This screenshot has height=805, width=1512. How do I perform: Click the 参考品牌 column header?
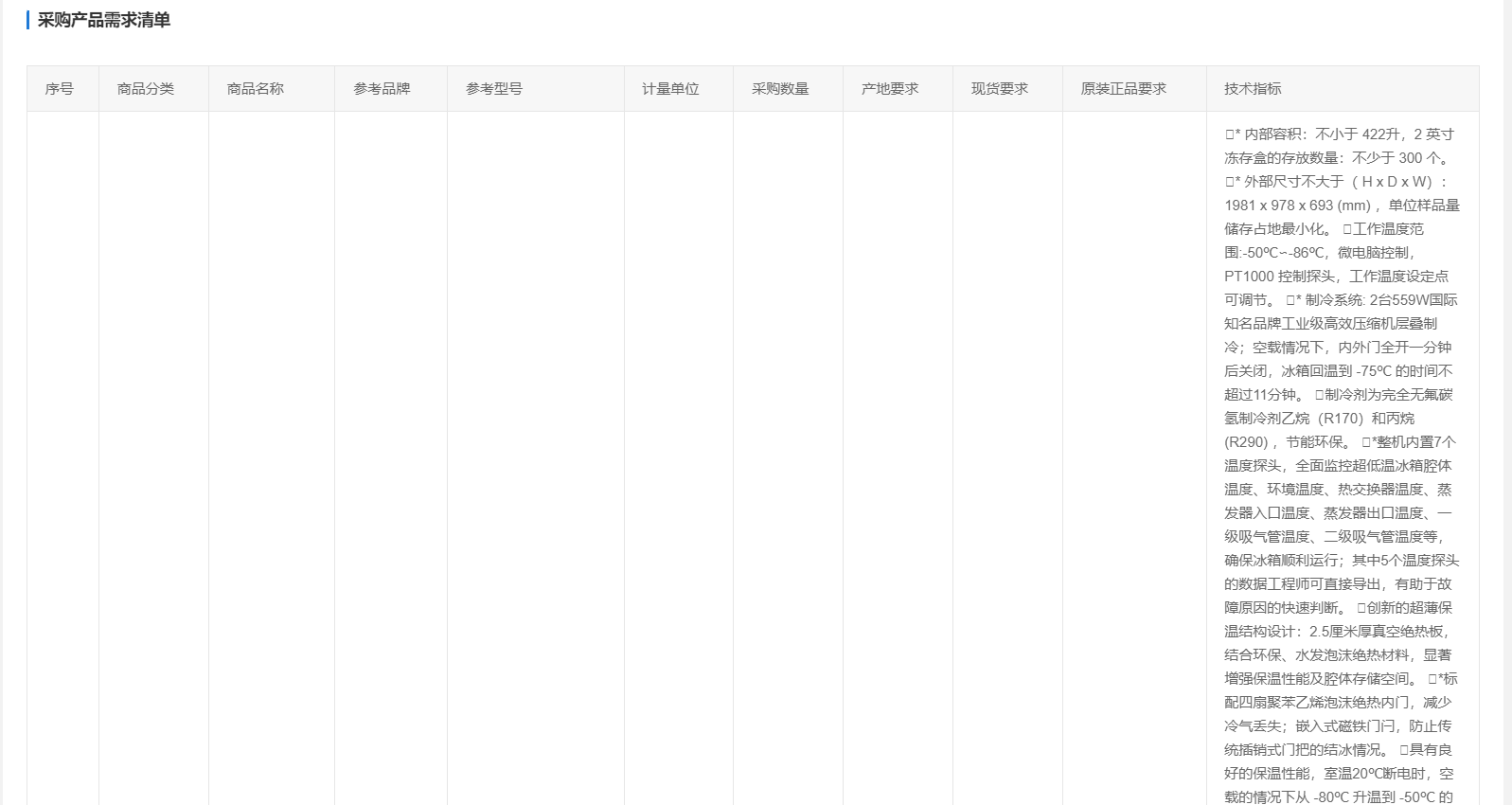(382, 89)
